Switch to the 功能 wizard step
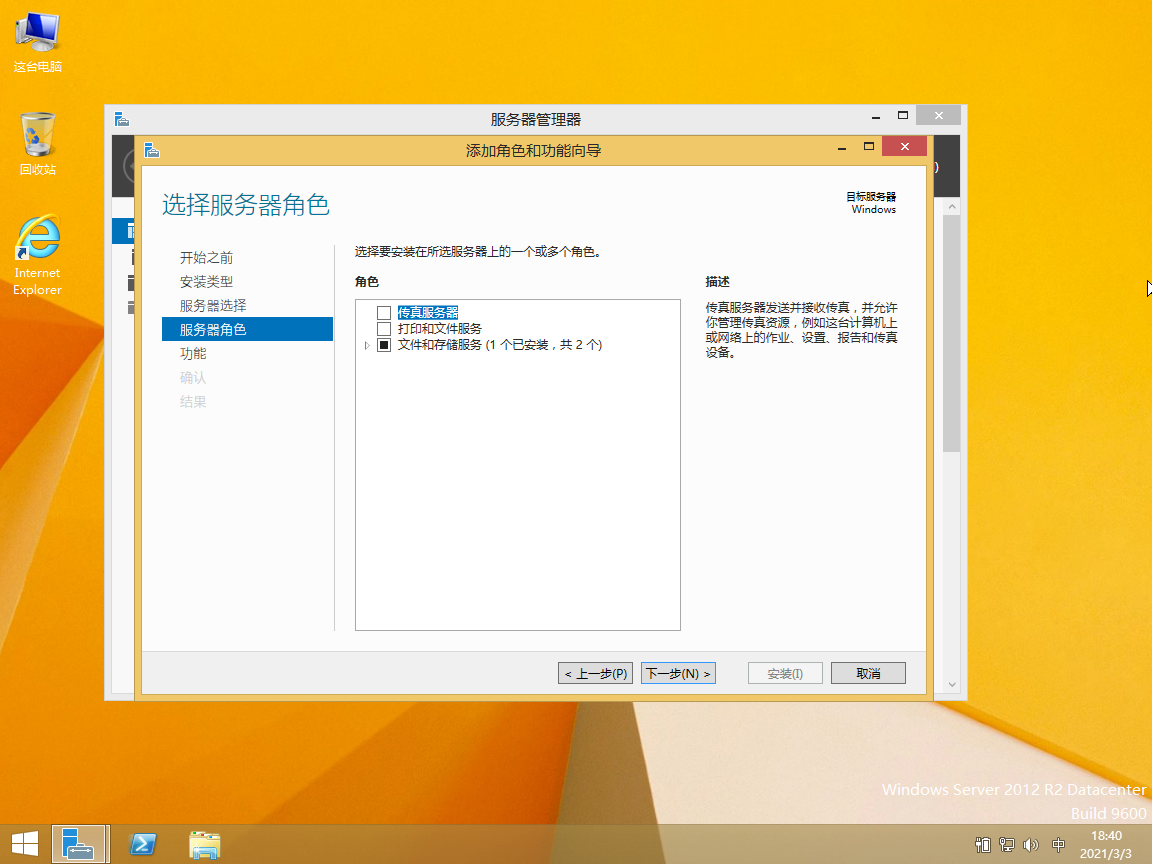 (x=193, y=354)
